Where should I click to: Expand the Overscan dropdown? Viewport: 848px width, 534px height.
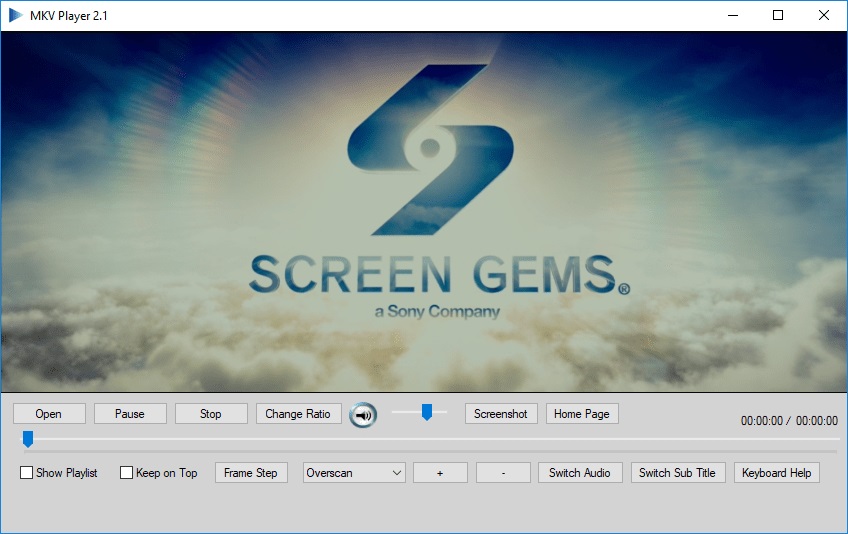coord(354,472)
